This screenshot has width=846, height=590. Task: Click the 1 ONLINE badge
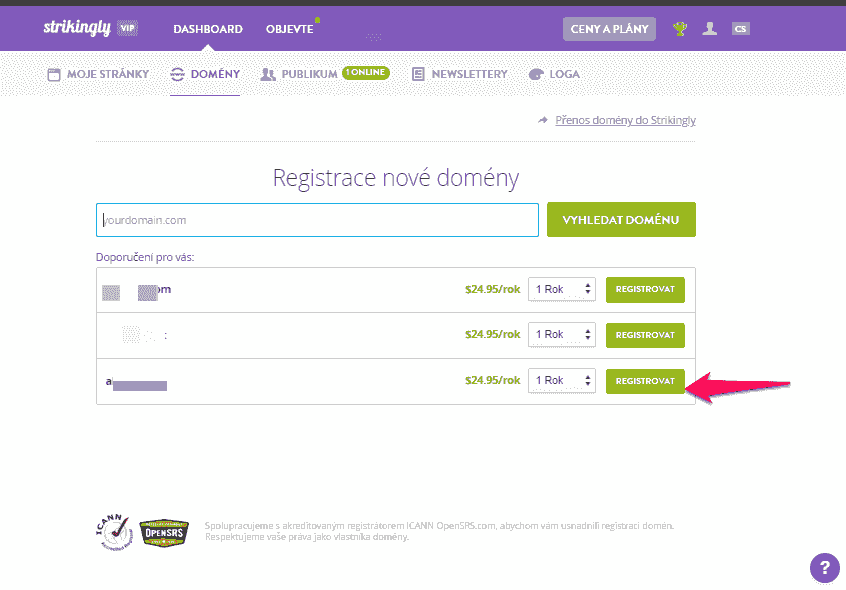tap(366, 72)
